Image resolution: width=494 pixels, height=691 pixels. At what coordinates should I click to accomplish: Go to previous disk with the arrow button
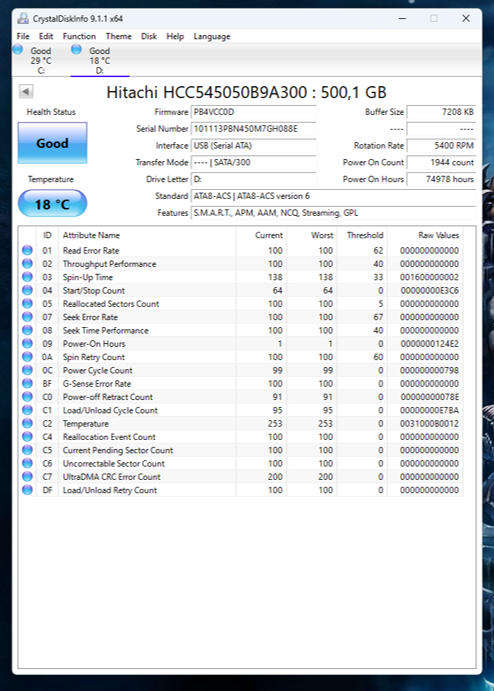pyautogui.click(x=26, y=92)
